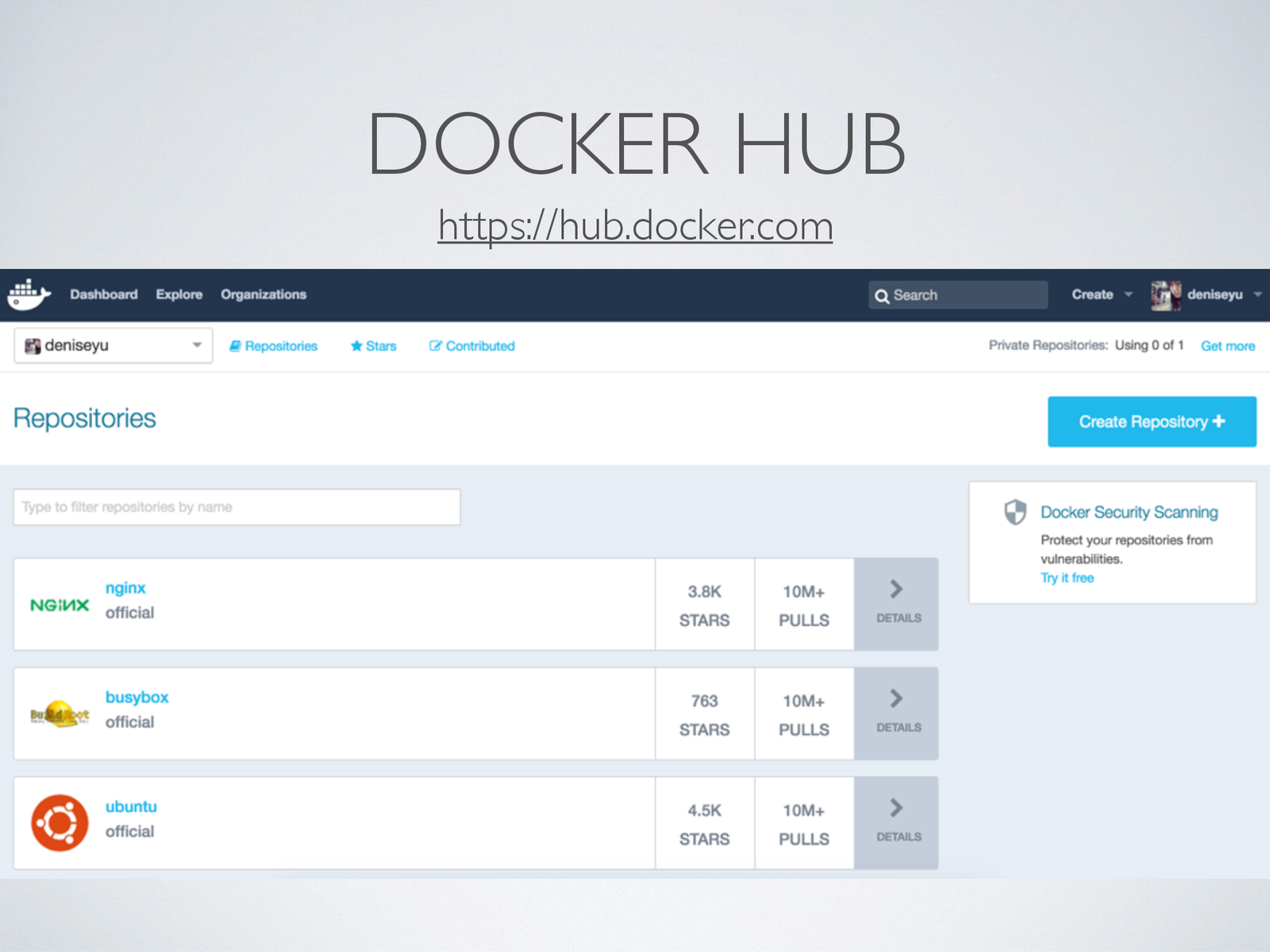Focus the filter repositories by name field

pyautogui.click(x=237, y=507)
